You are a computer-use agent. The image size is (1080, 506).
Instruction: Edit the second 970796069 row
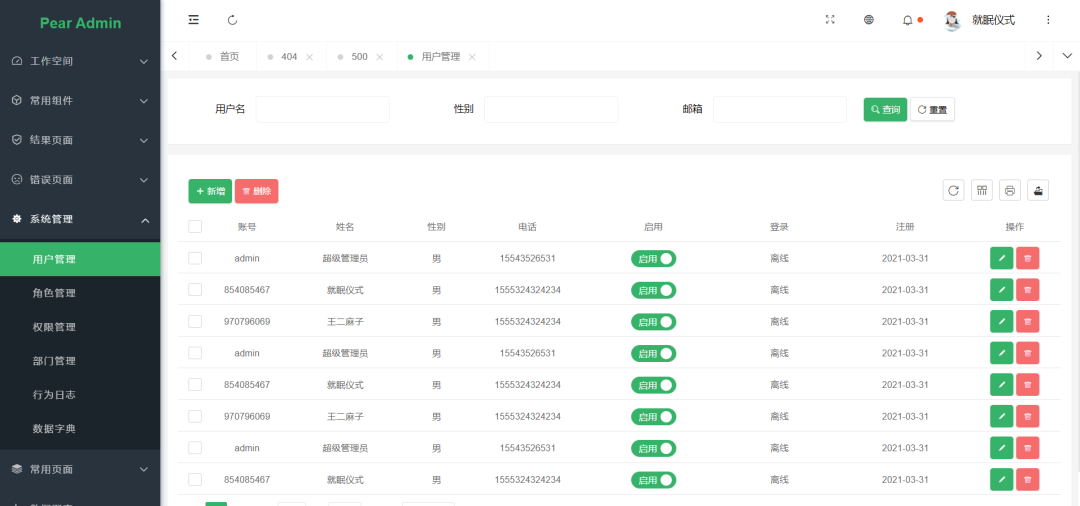point(1001,417)
